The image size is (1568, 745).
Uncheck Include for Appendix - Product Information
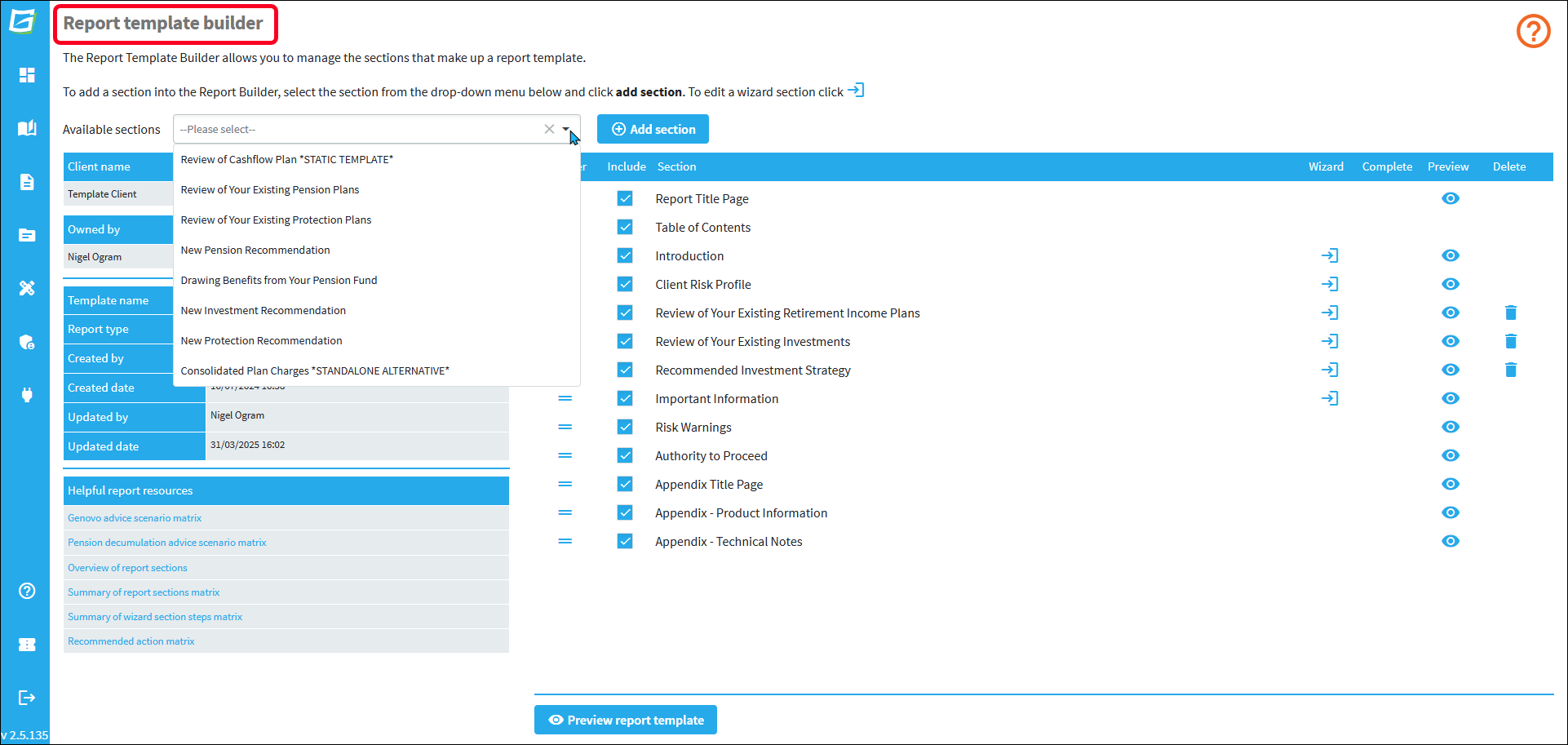click(625, 512)
